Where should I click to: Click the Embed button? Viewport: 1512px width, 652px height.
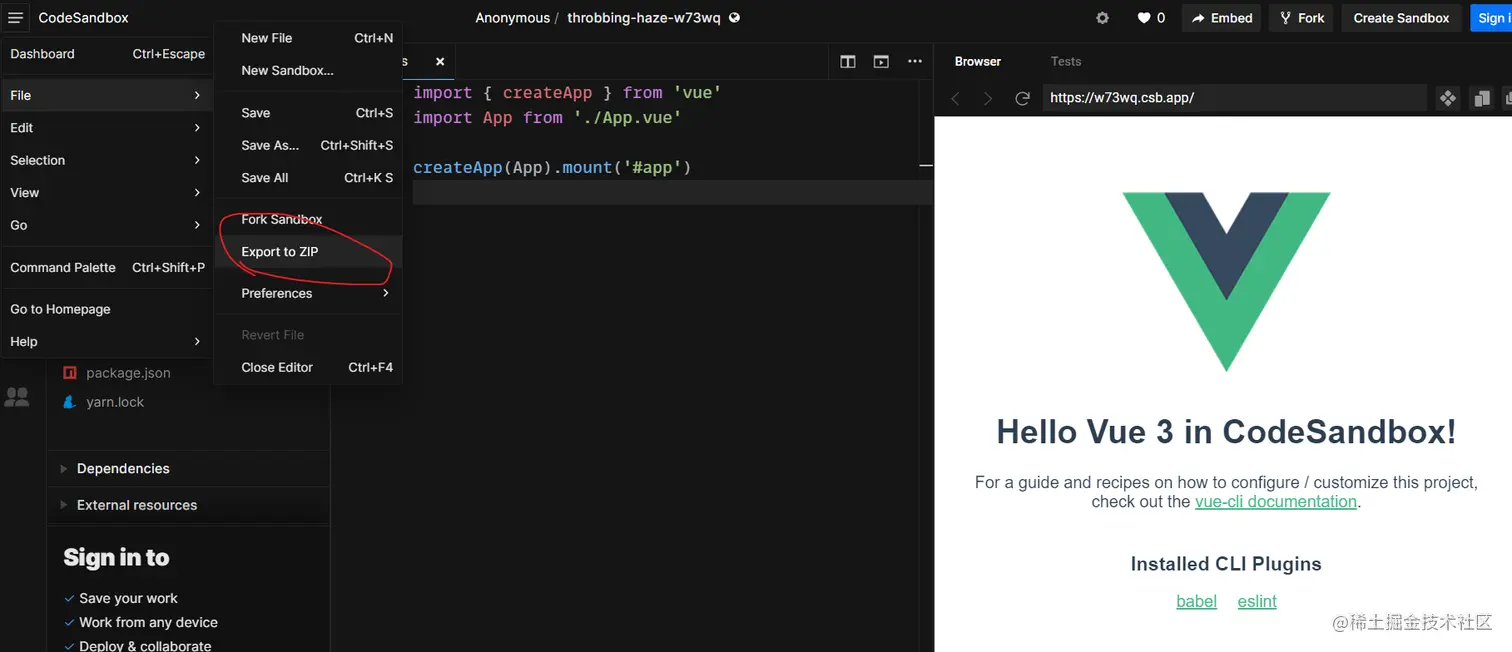(1222, 18)
